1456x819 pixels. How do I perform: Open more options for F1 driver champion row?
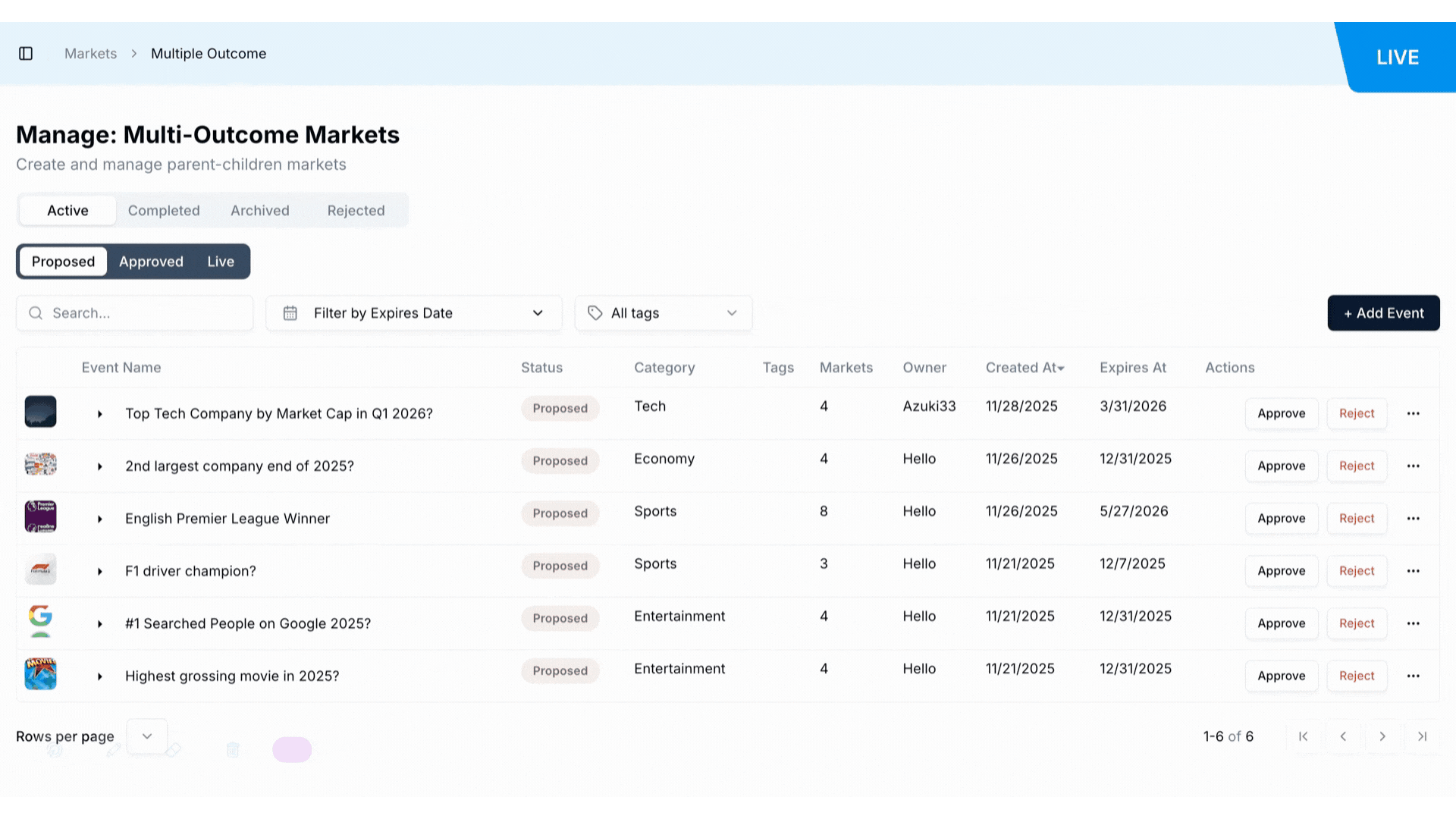pyautogui.click(x=1413, y=571)
